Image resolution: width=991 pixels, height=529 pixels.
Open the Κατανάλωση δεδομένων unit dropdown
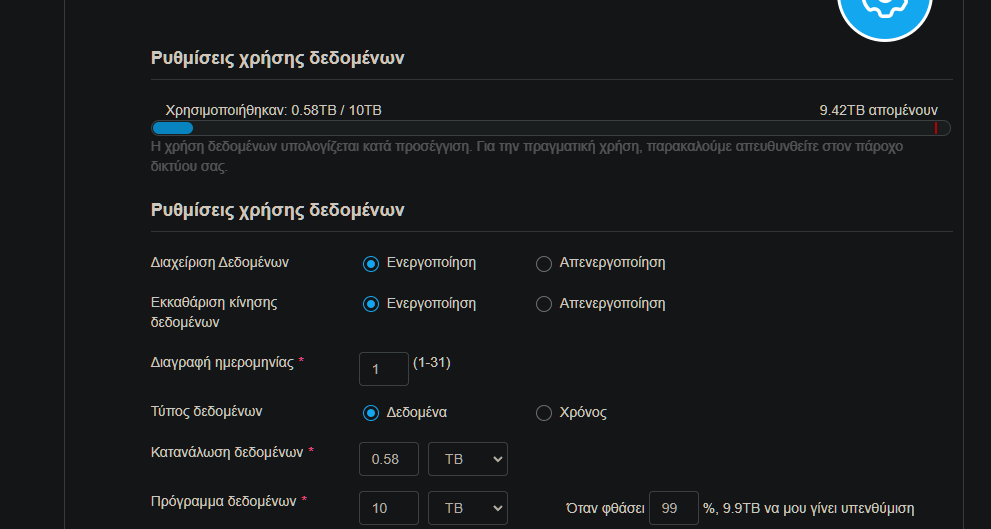coord(467,459)
